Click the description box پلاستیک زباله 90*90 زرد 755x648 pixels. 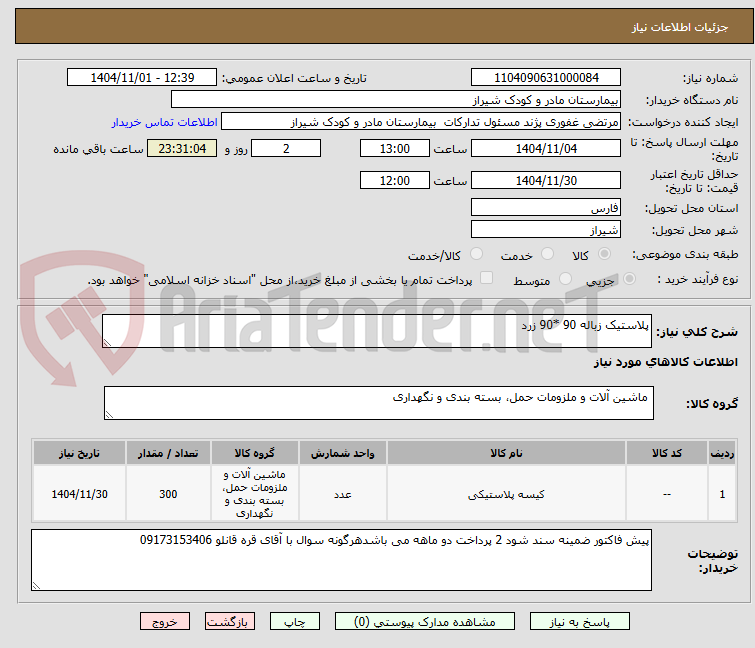(377, 331)
